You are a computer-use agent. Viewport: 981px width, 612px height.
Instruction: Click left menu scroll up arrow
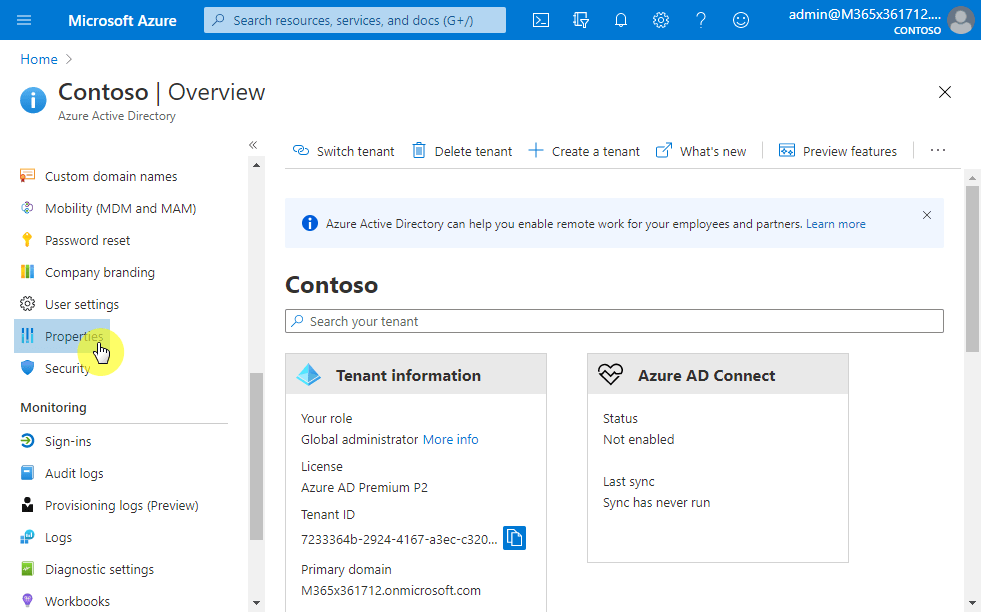[257, 165]
